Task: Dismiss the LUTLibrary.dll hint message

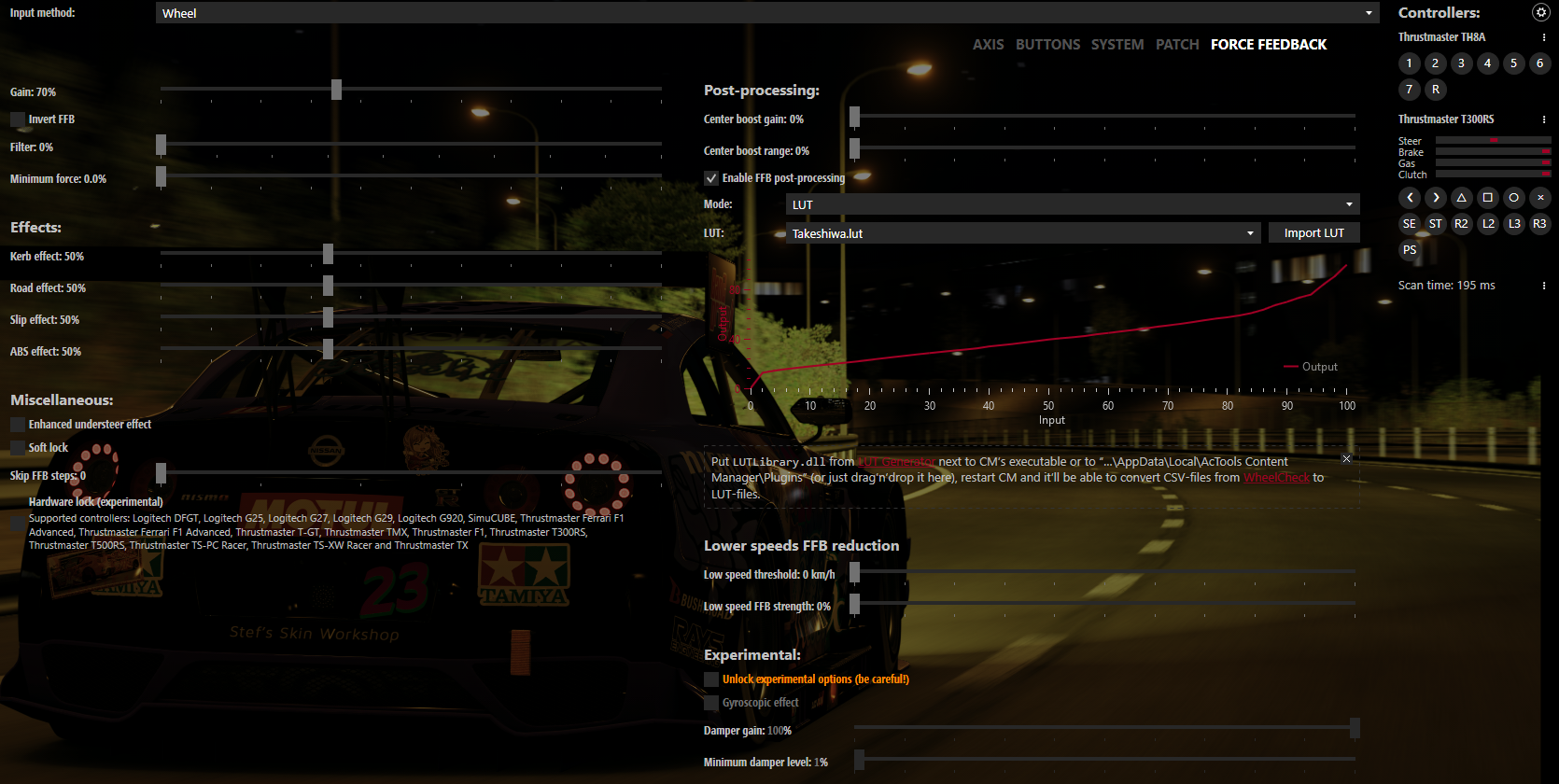Action: pyautogui.click(x=1346, y=459)
